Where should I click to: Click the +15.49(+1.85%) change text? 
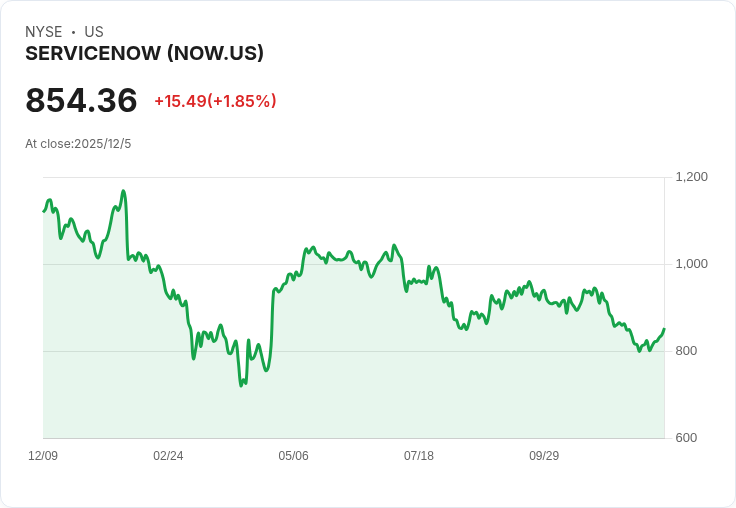point(215,101)
